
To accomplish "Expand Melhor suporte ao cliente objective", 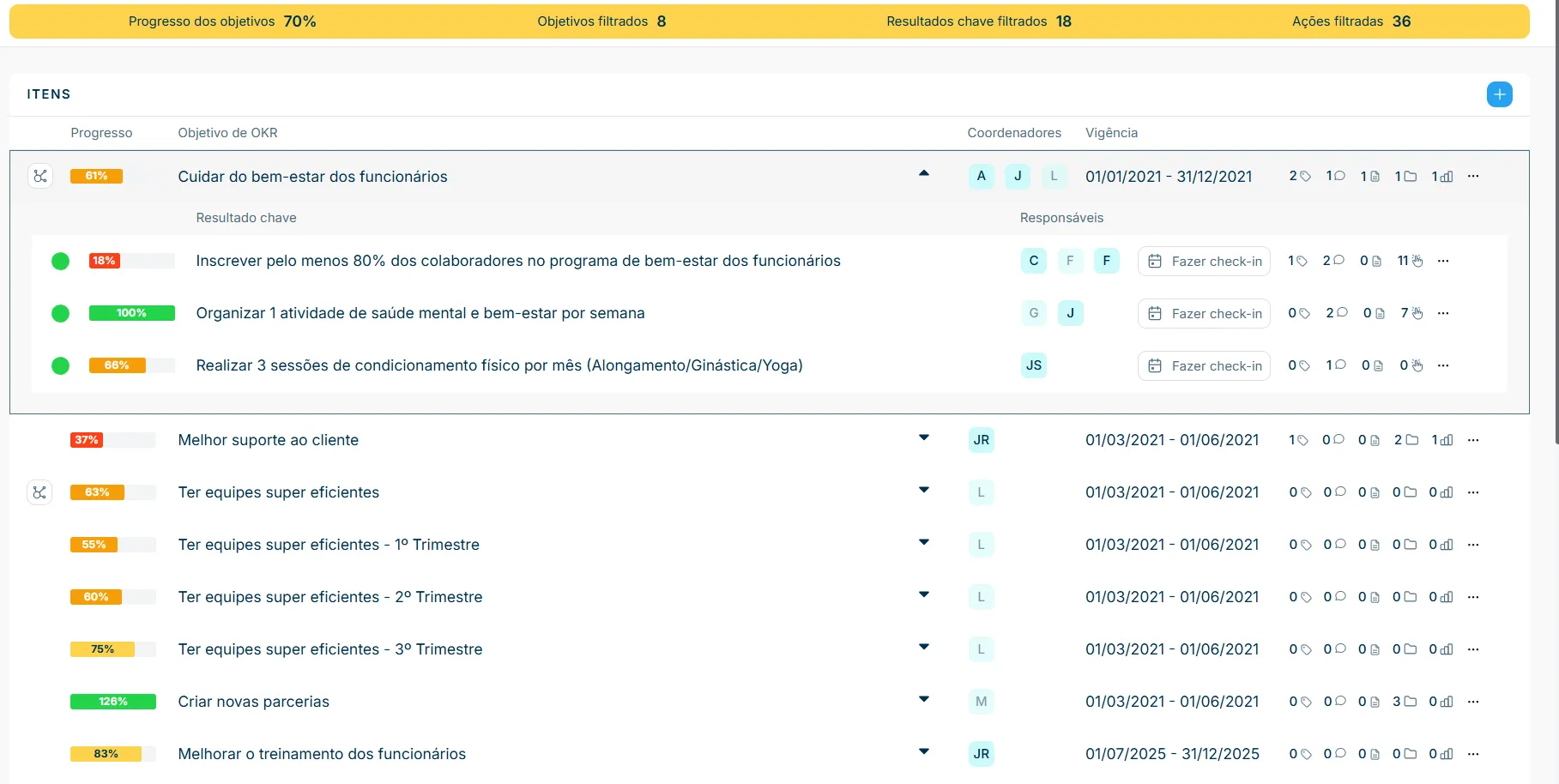I will tap(924, 437).
